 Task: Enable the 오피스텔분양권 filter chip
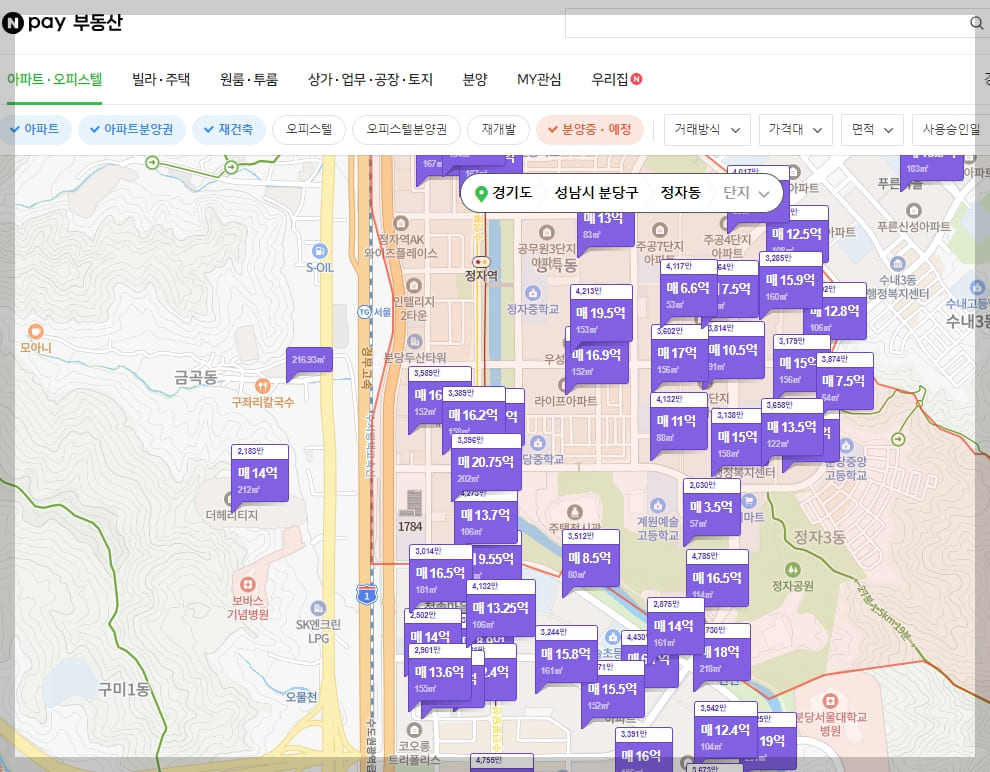pyautogui.click(x=407, y=129)
